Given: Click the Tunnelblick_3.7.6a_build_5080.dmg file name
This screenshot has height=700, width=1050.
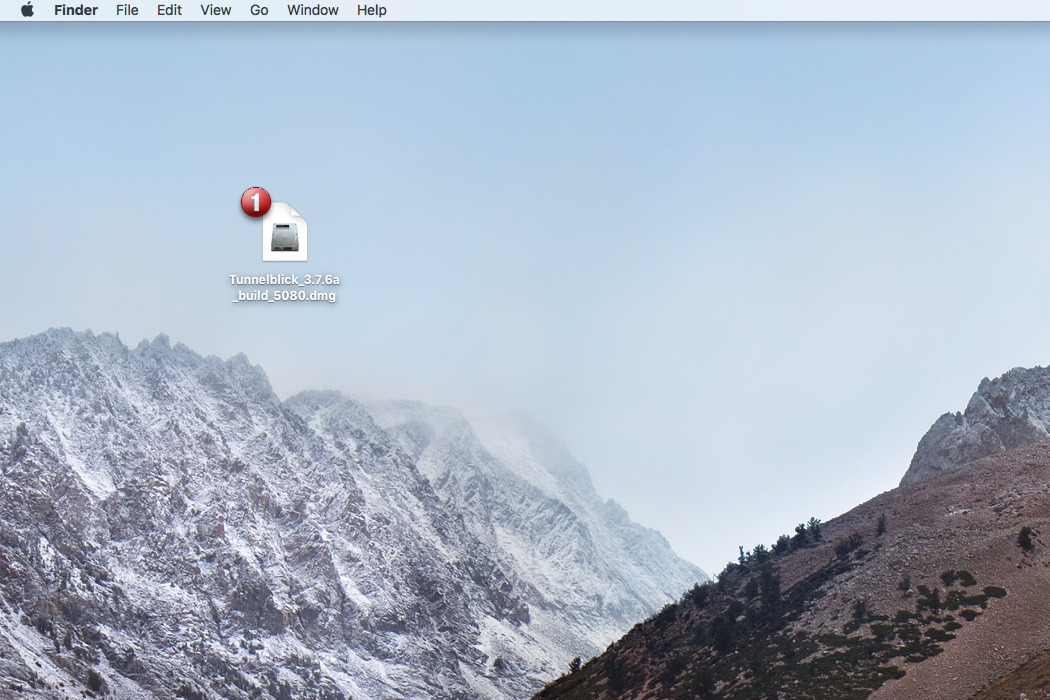Looking at the screenshot, I should click(284, 287).
